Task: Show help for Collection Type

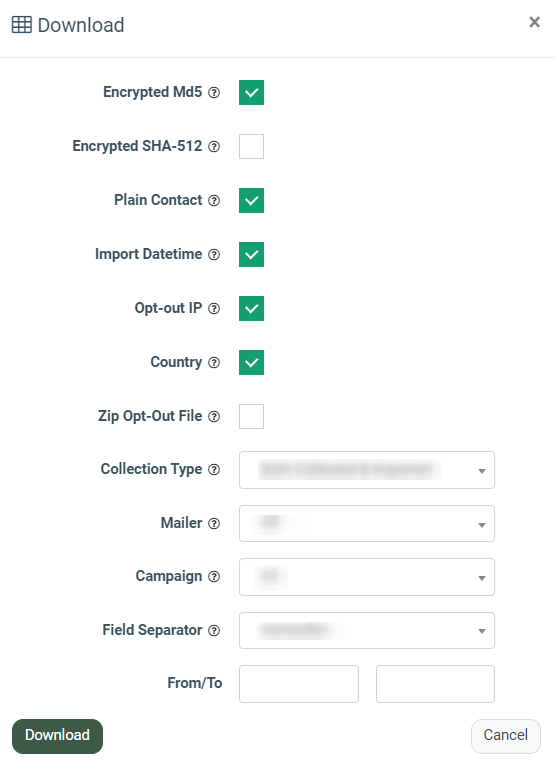Action: click(x=214, y=469)
